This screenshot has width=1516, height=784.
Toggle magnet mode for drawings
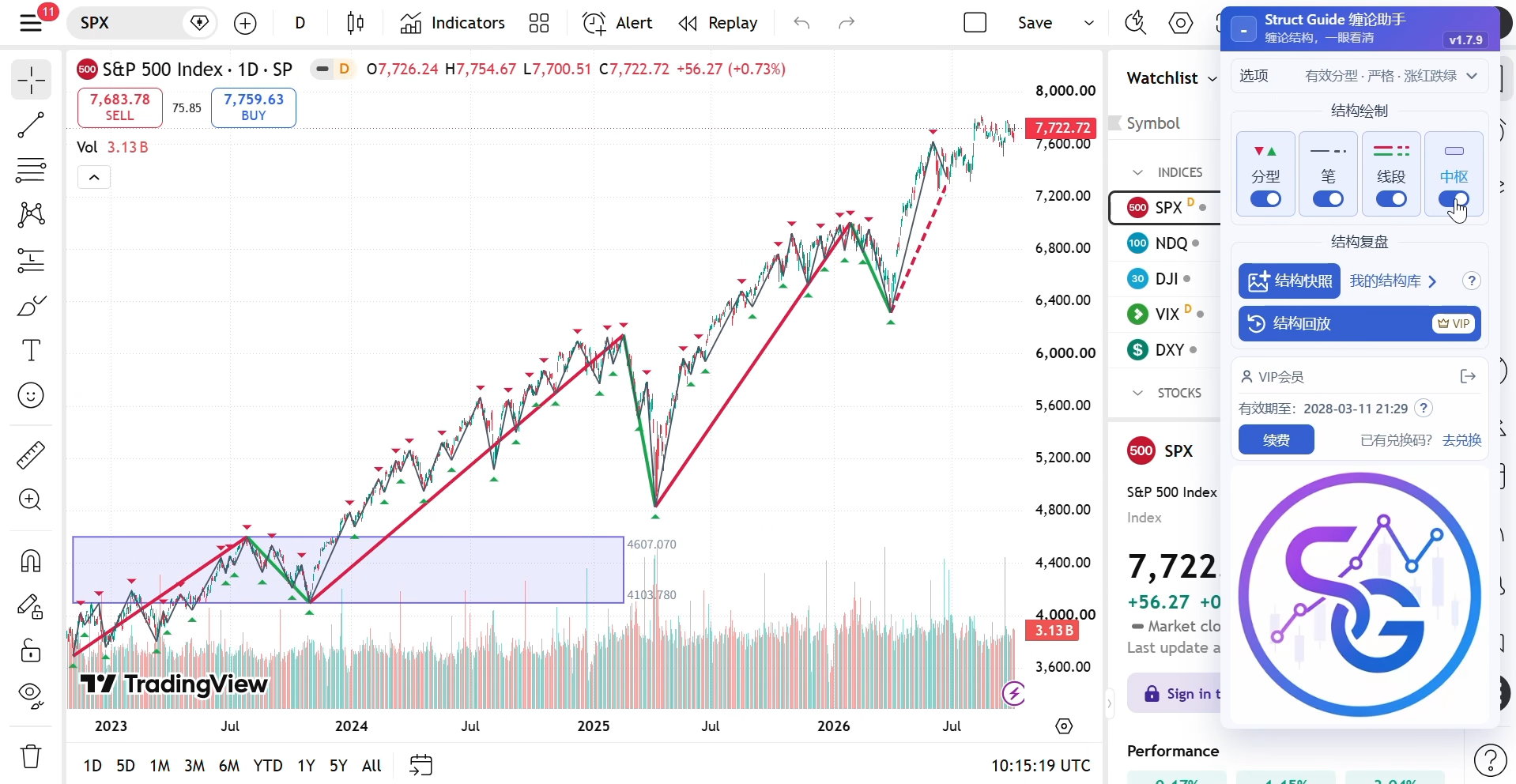point(31,561)
